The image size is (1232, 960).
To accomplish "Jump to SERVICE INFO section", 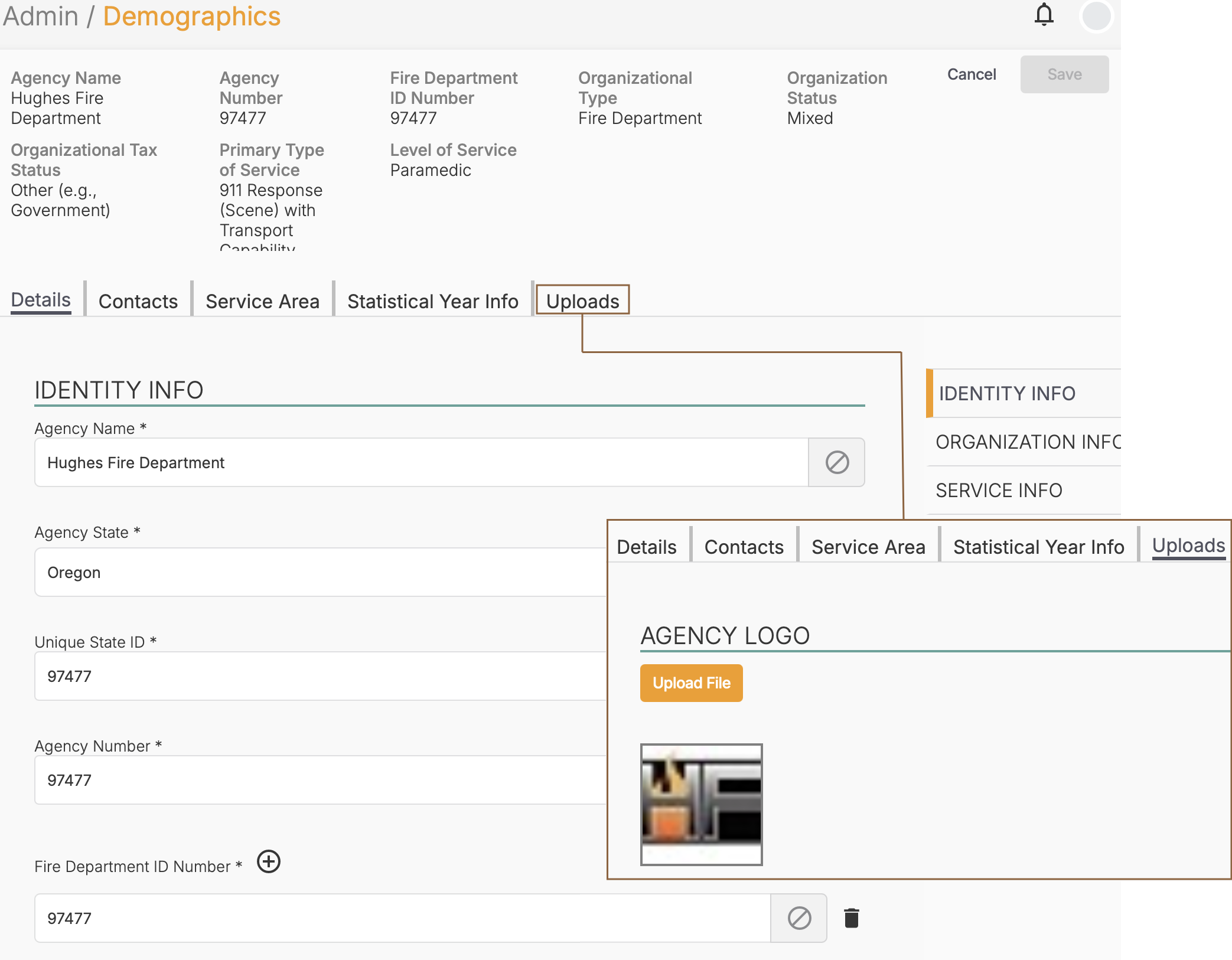I will (999, 490).
